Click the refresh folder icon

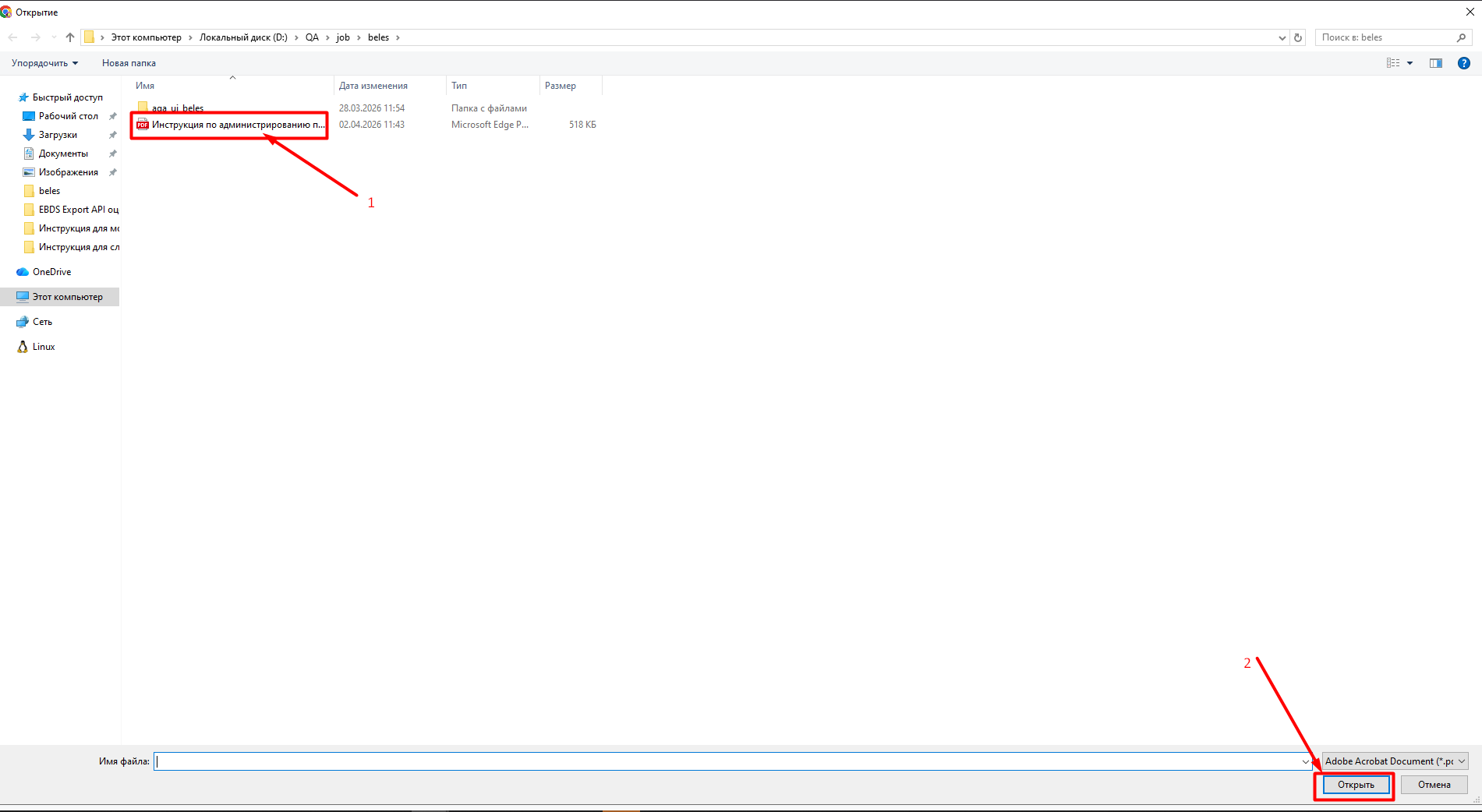coord(1298,37)
